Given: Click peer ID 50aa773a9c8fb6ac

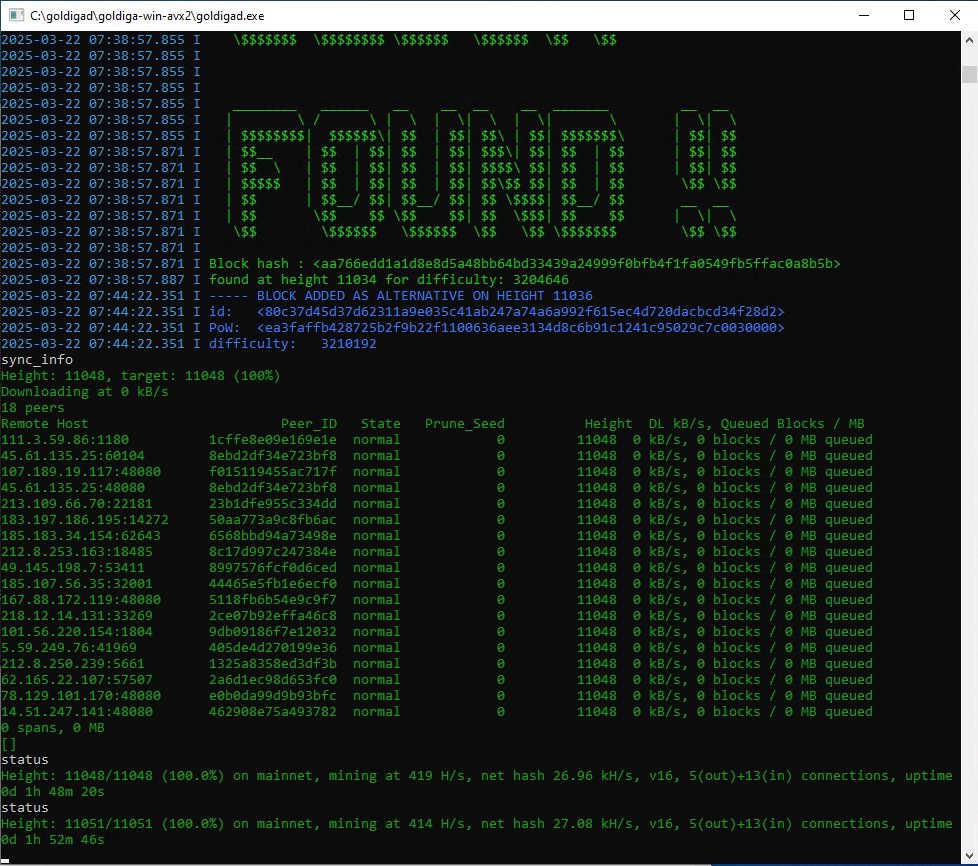Looking at the screenshot, I should [273, 520].
